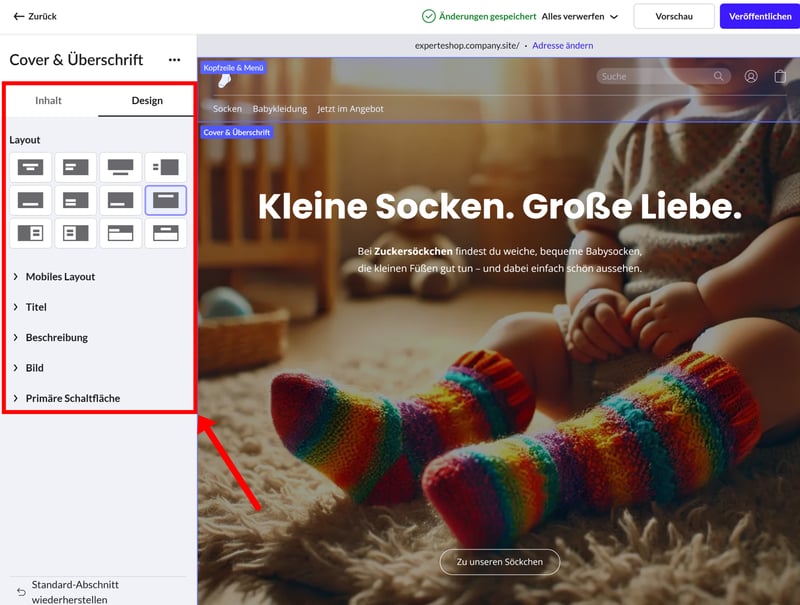Image resolution: width=800 pixels, height=605 pixels.
Task: Select the first layout thumbnail in top row
Action: (x=31, y=167)
